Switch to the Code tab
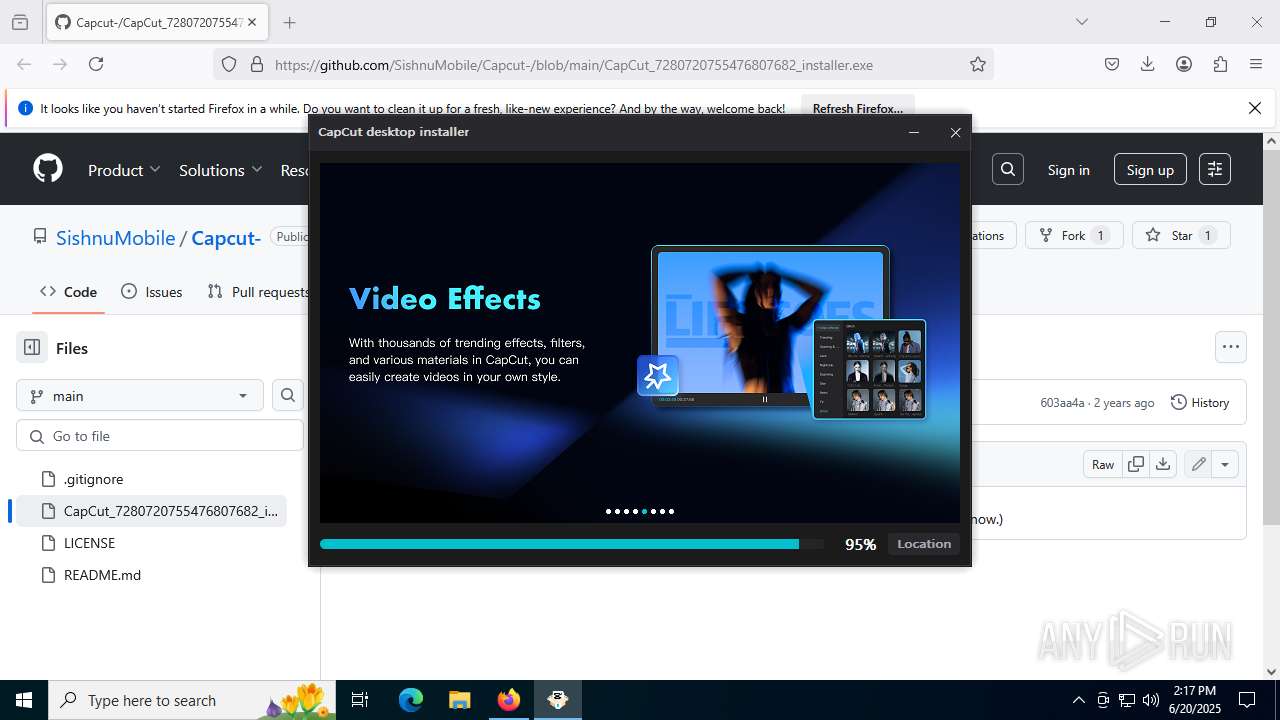This screenshot has width=1280, height=720. [68, 292]
